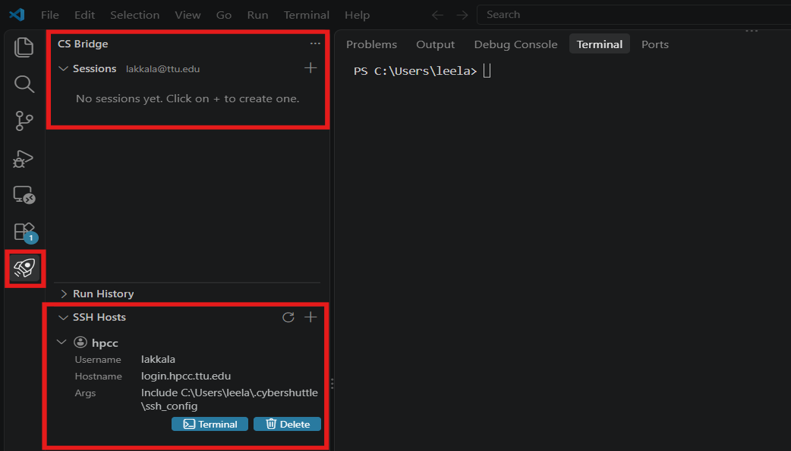Collapse the SSH Hosts section
Image resolution: width=791 pixels, height=451 pixels.
pyautogui.click(x=63, y=317)
